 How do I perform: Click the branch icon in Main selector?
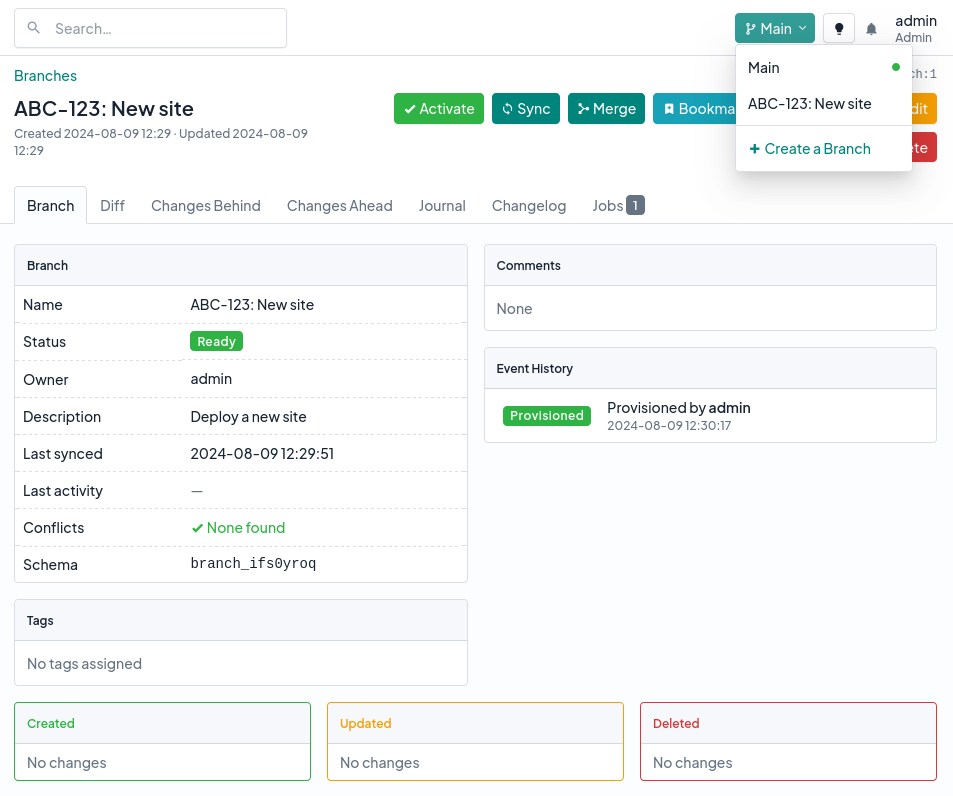click(750, 29)
